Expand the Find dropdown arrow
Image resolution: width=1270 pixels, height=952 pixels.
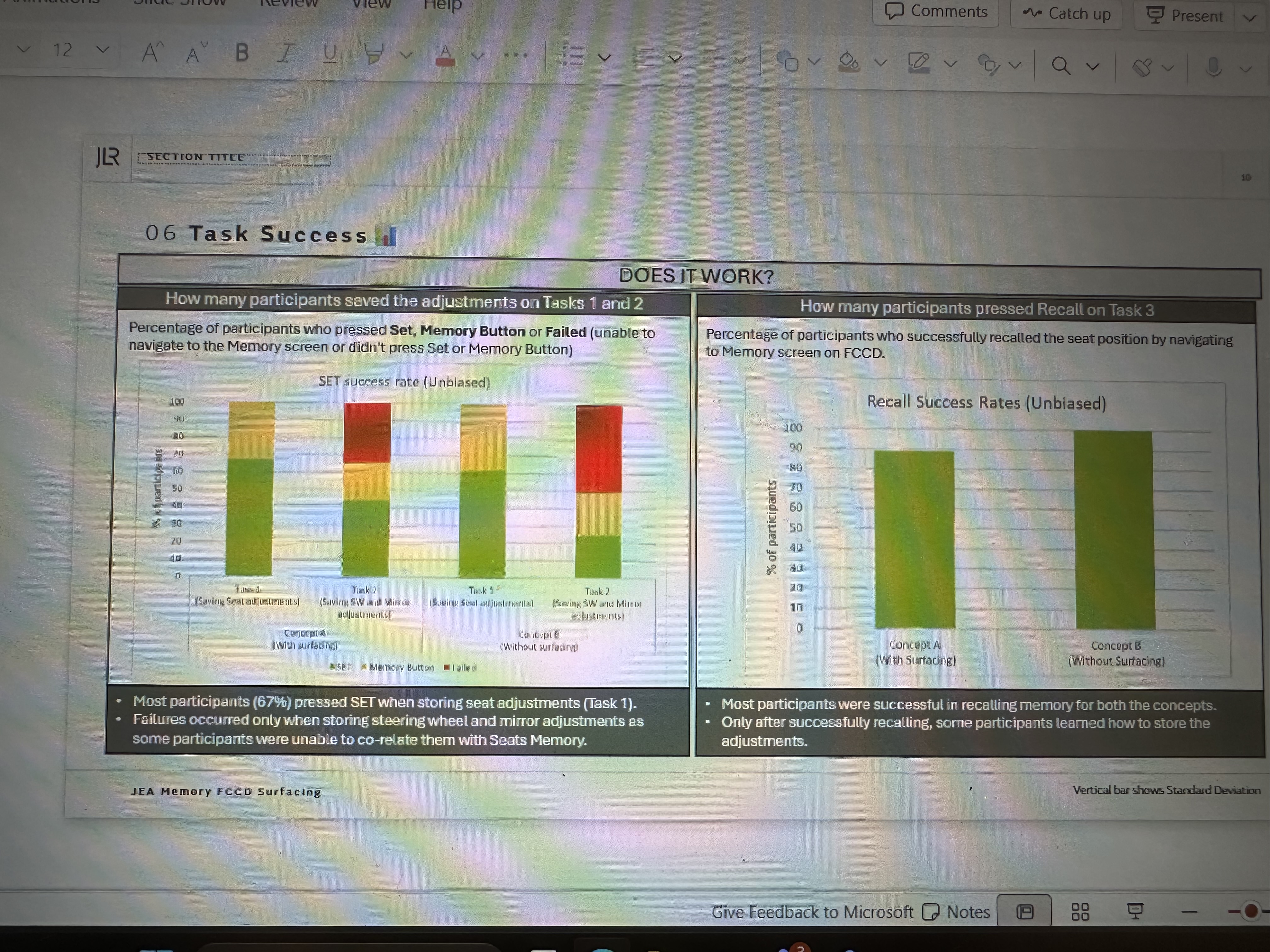(1093, 67)
